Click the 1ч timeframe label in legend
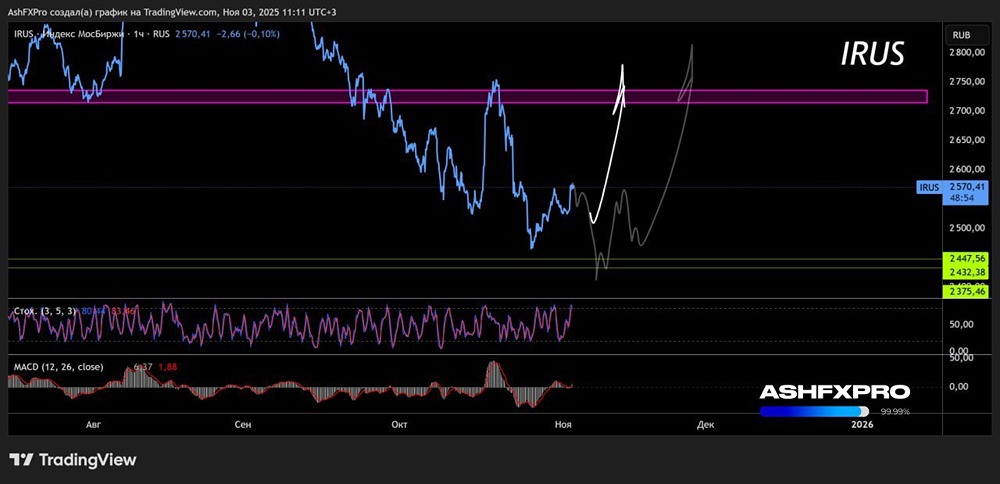Image resolution: width=1000 pixels, height=484 pixels. coord(138,34)
